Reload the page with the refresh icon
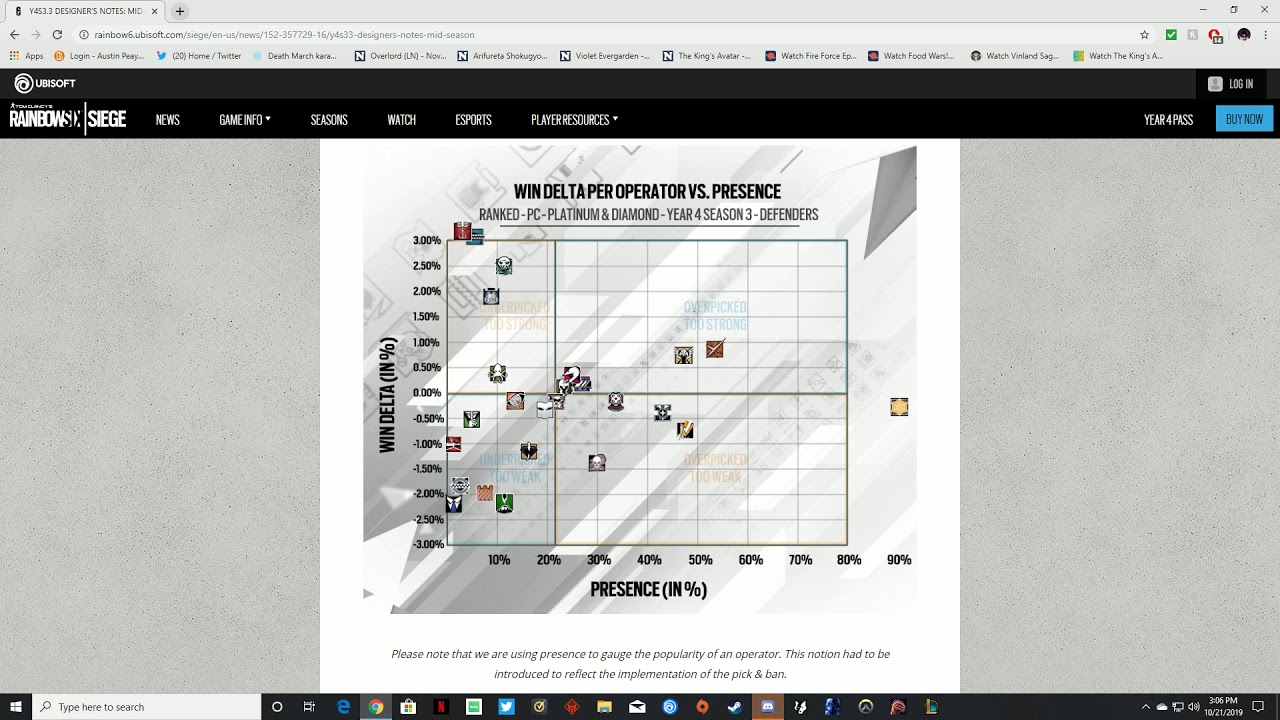The width and height of the screenshot is (1280, 720). pos(57,34)
